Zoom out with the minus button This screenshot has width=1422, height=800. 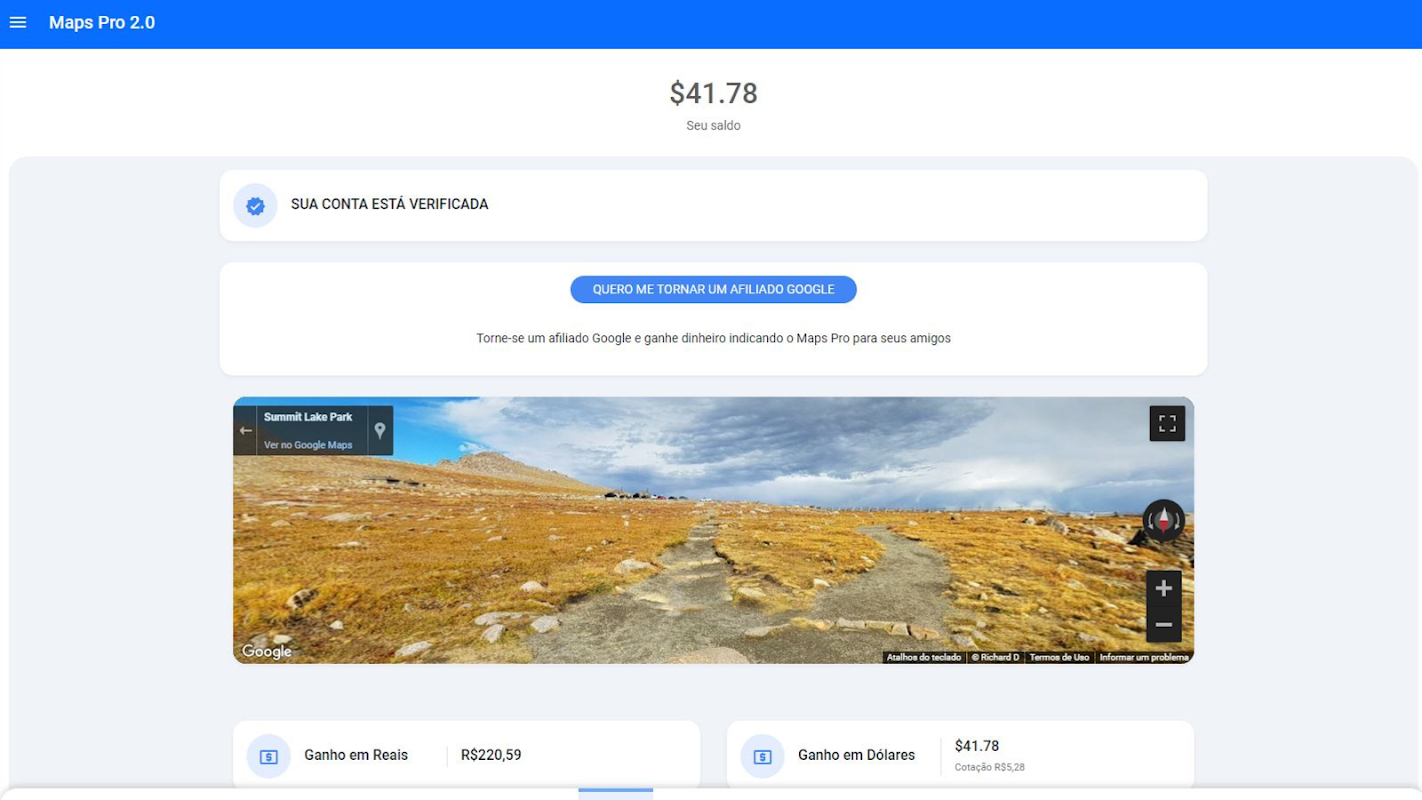(1163, 625)
